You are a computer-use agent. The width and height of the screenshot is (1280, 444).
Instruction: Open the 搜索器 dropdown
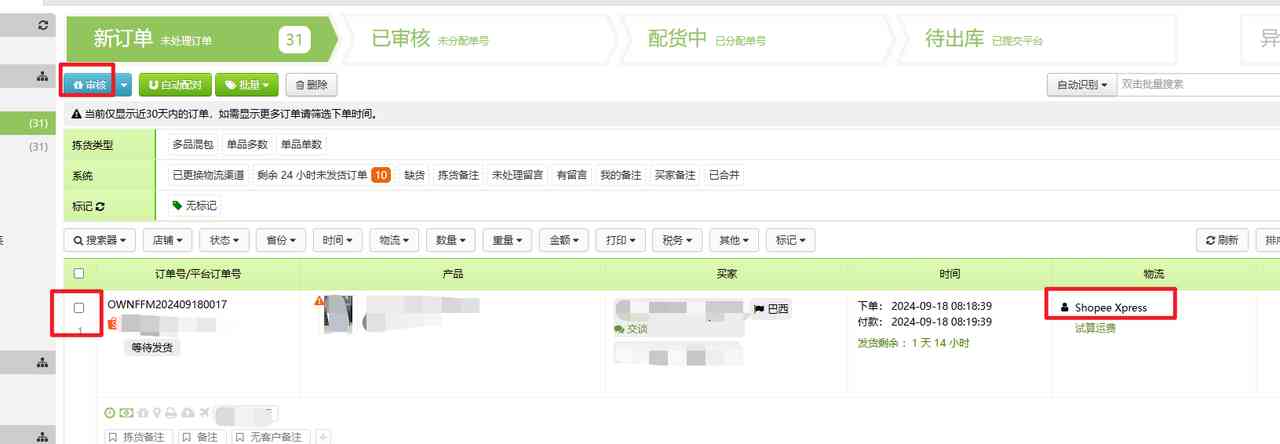coord(100,240)
